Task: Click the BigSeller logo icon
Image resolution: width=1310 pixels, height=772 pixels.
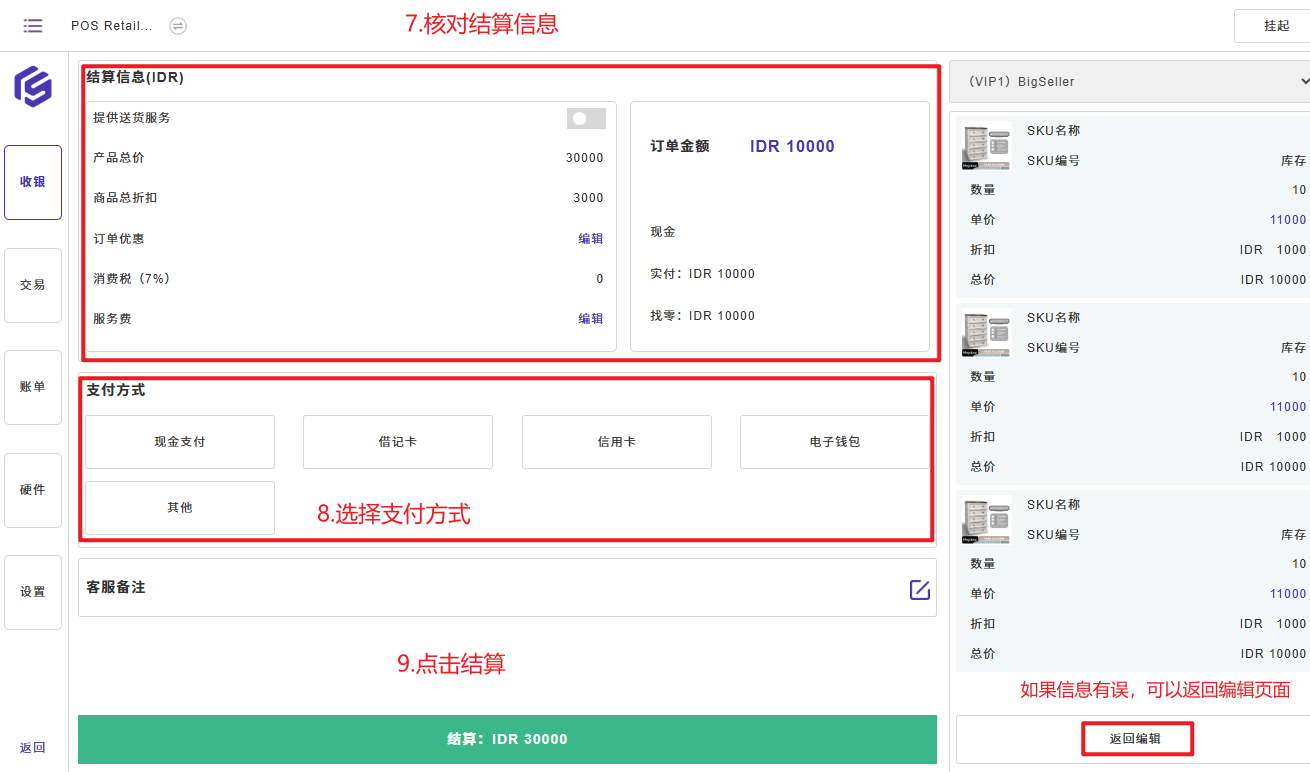Action: [x=33, y=86]
